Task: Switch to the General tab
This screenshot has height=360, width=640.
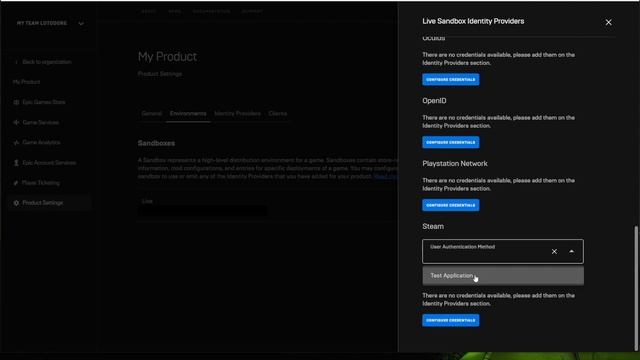Action: (151, 113)
